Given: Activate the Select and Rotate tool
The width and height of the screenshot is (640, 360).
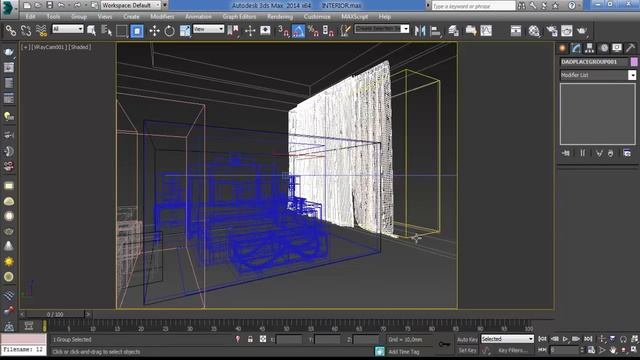Looking at the screenshot, I should [x=169, y=31].
